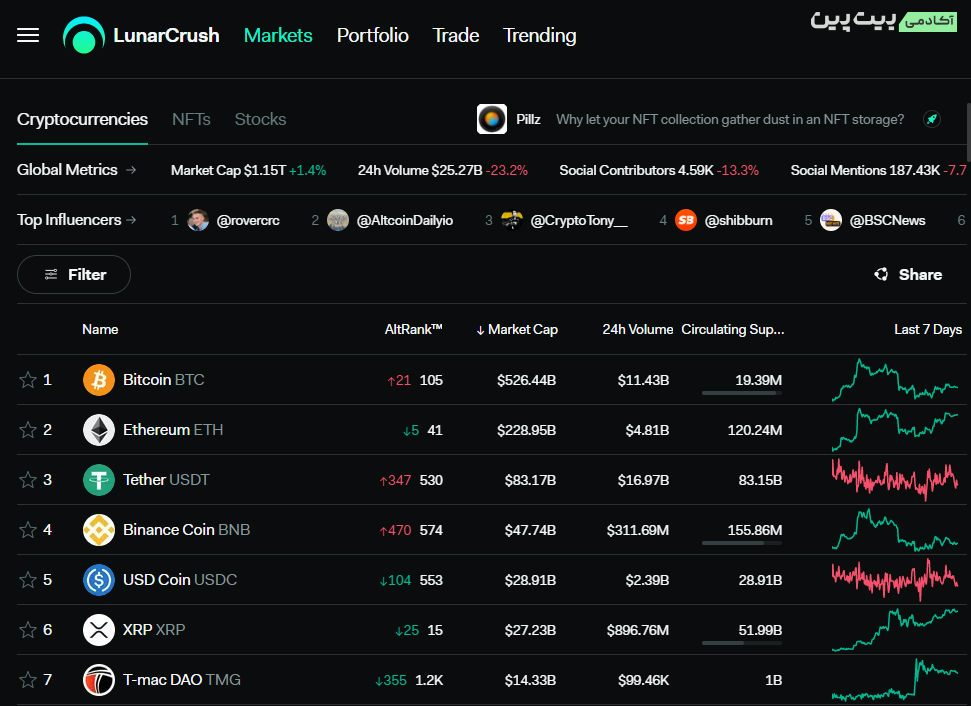The width and height of the screenshot is (971, 706).
Task: Click the LunarCrush logo icon
Action: click(84, 35)
